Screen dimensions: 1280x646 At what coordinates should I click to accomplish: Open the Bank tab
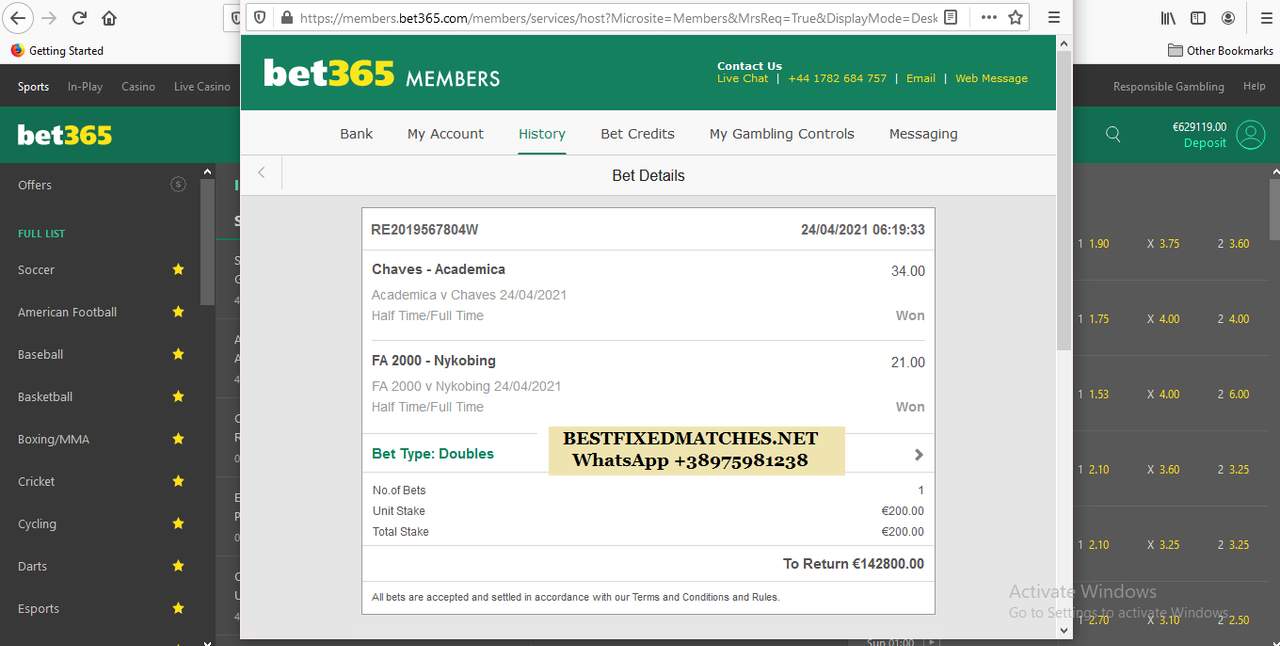[x=356, y=133]
